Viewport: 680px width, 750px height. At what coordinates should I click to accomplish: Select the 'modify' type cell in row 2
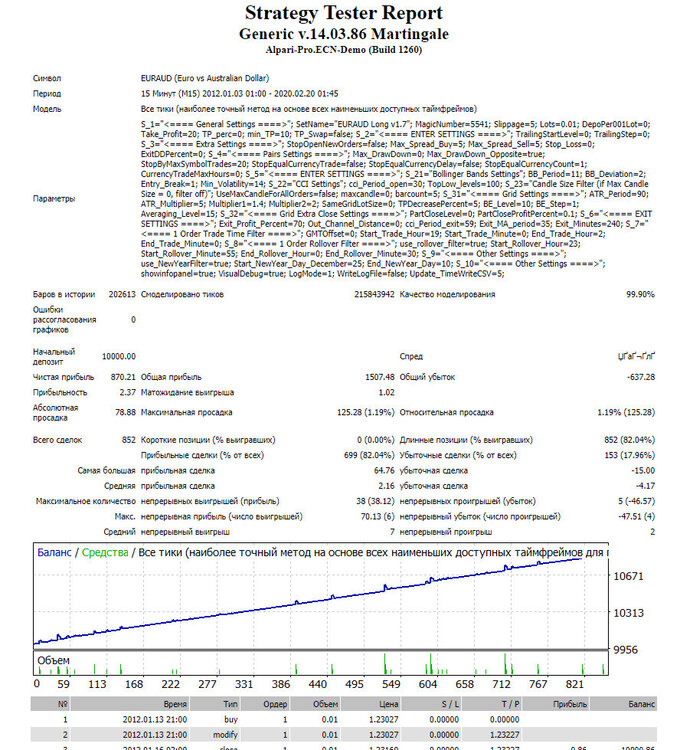pos(225,735)
